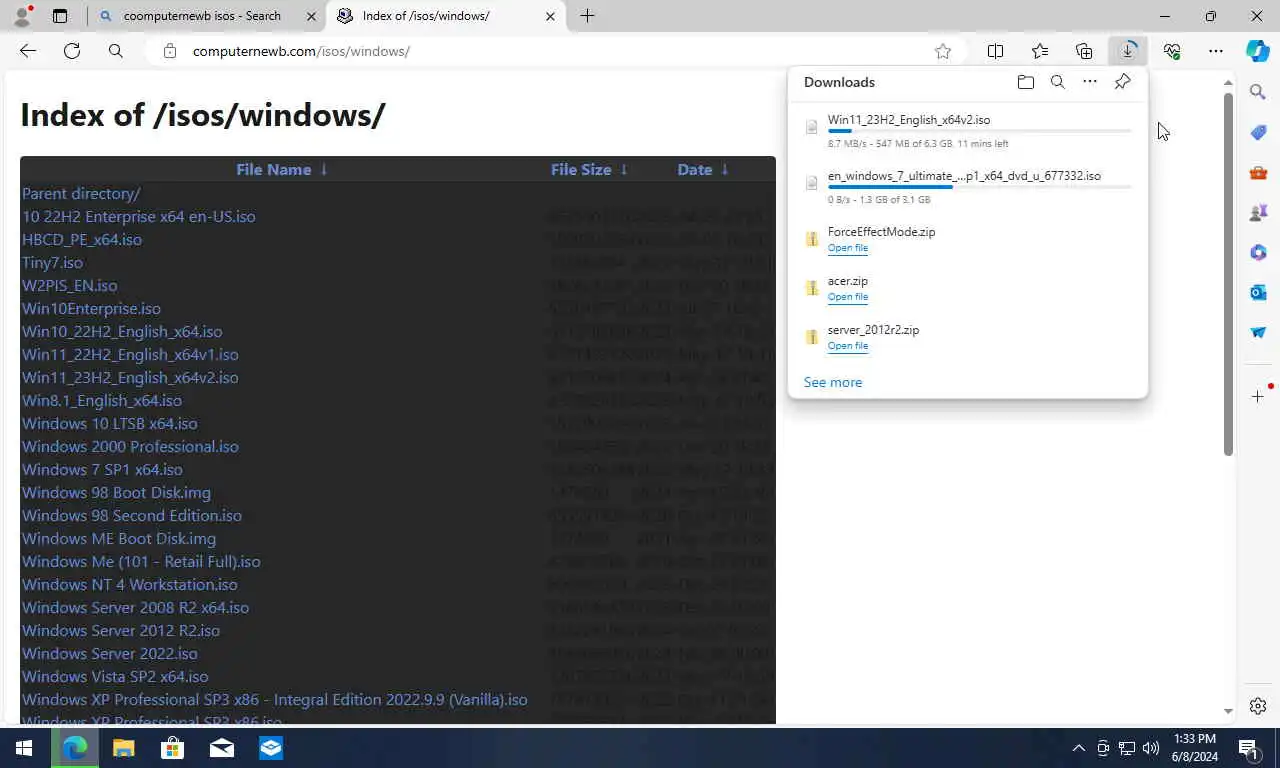This screenshot has height=768, width=1280.
Task: Download Windows Me (101 - Retail Full).iso
Action: [141, 561]
